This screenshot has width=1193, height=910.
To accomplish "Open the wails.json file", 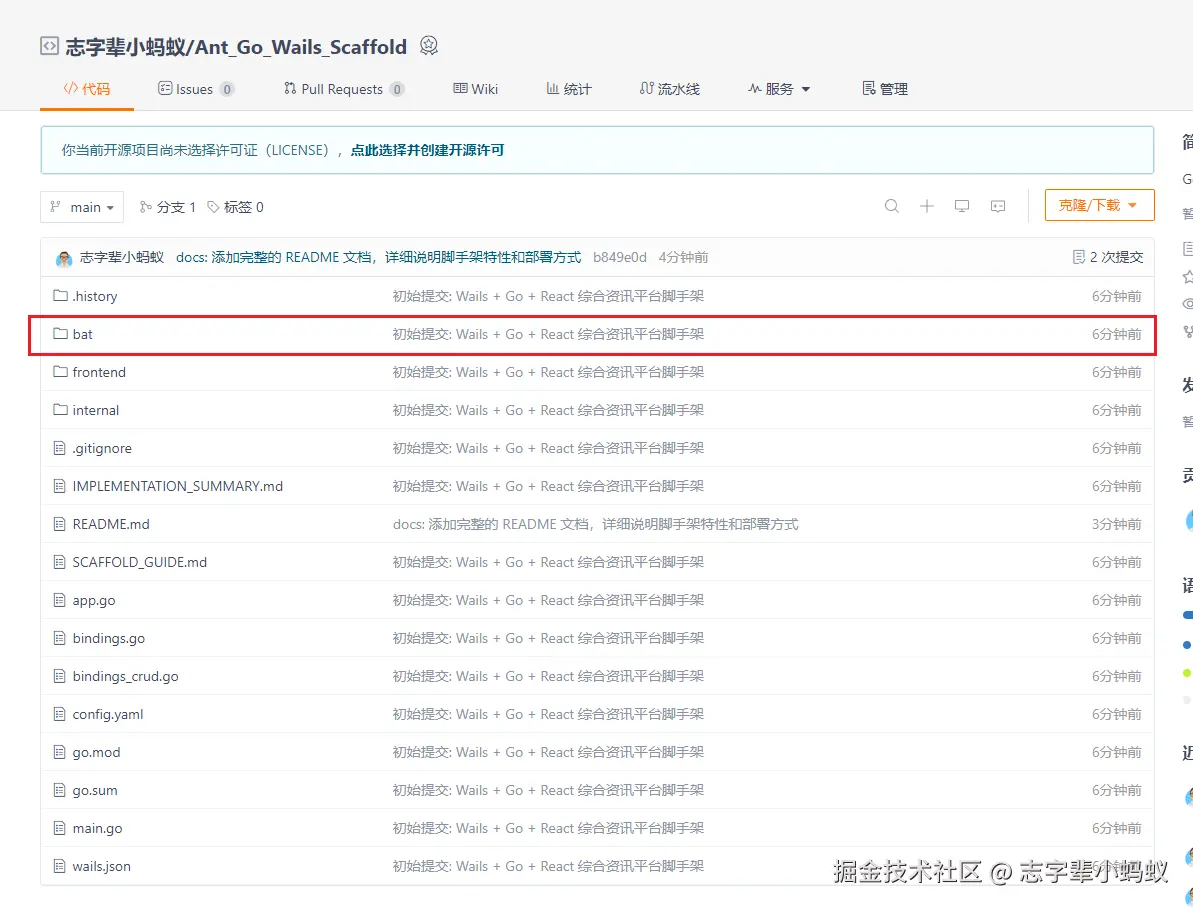I will [101, 867].
